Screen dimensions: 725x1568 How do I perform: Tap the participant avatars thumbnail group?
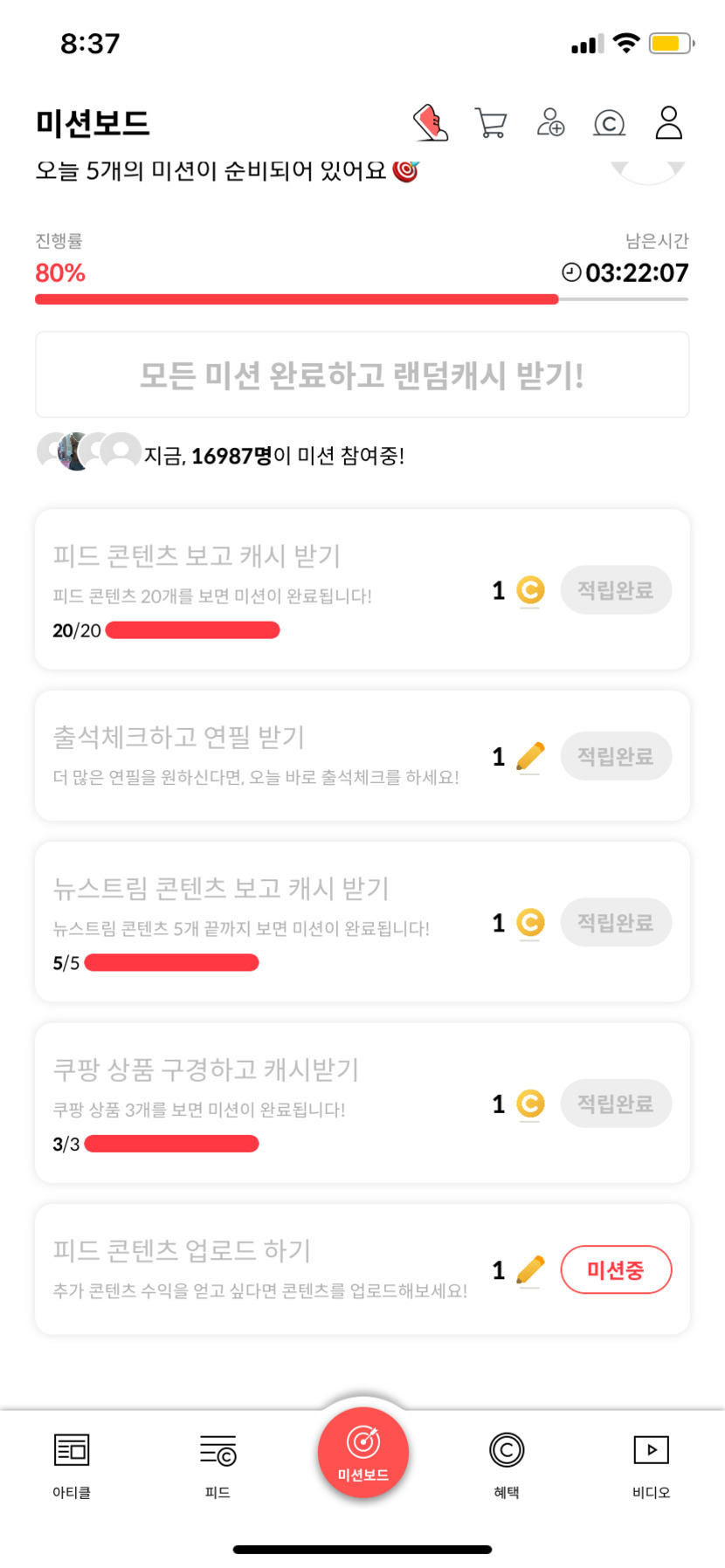click(88, 451)
